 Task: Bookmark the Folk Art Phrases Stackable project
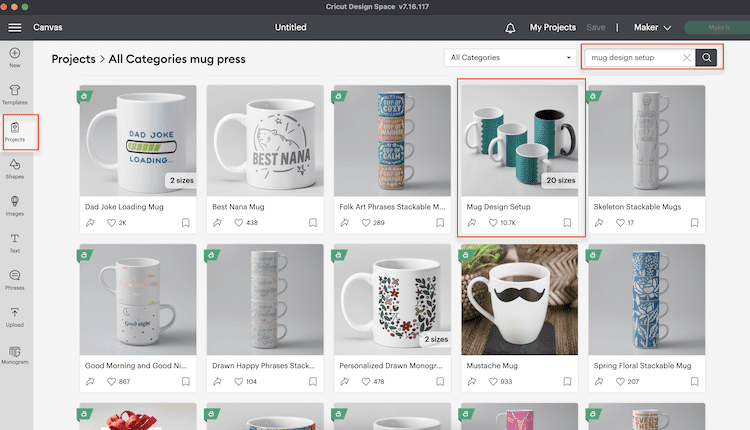(440, 222)
